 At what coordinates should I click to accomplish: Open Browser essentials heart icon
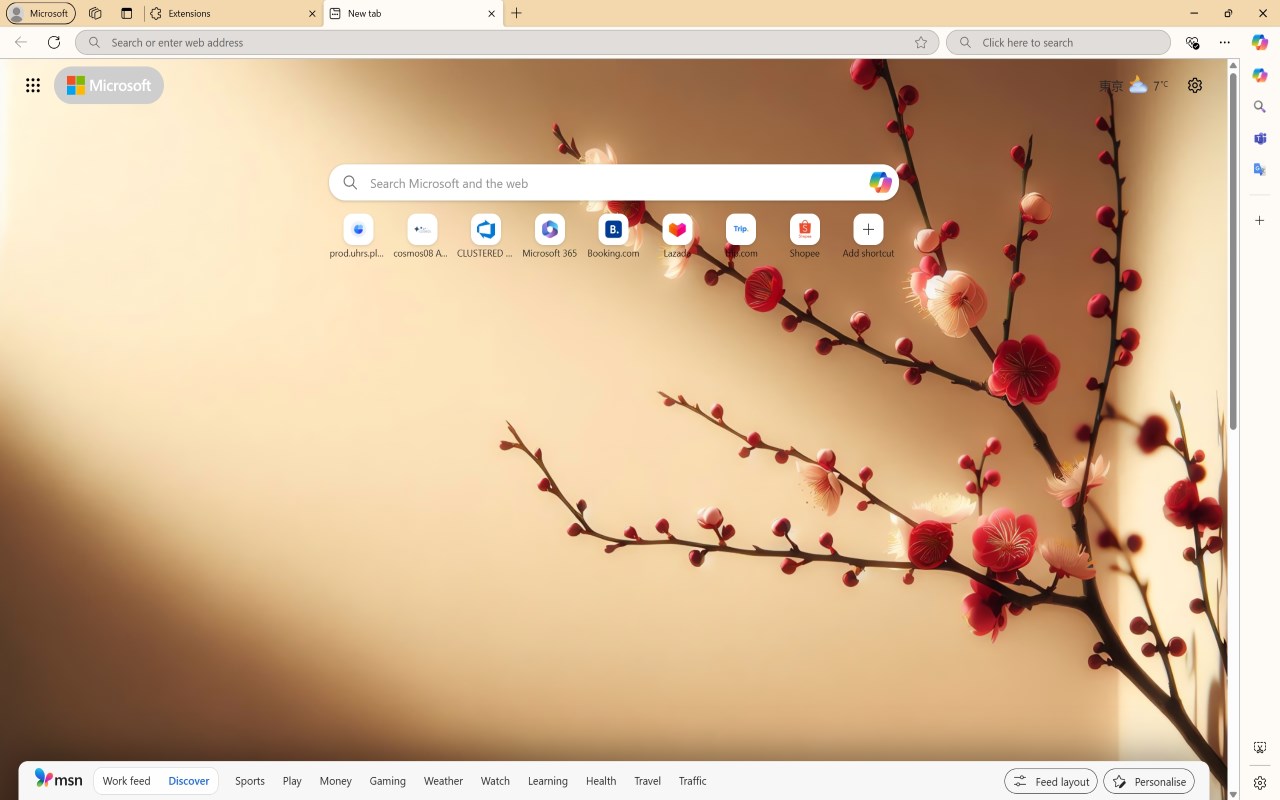coord(1192,42)
